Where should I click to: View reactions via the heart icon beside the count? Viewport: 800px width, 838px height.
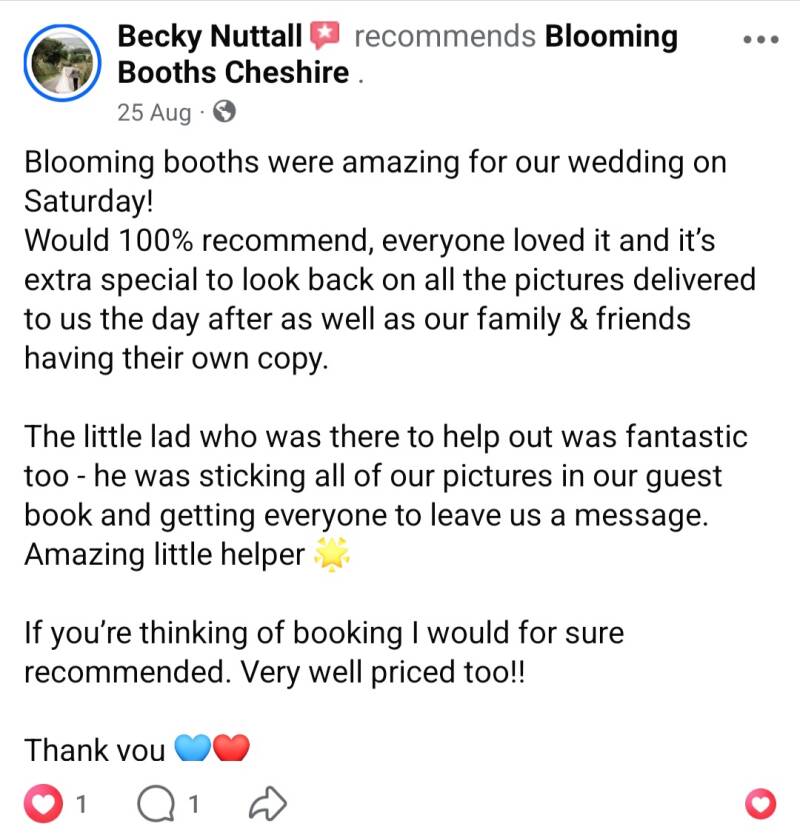[47, 802]
